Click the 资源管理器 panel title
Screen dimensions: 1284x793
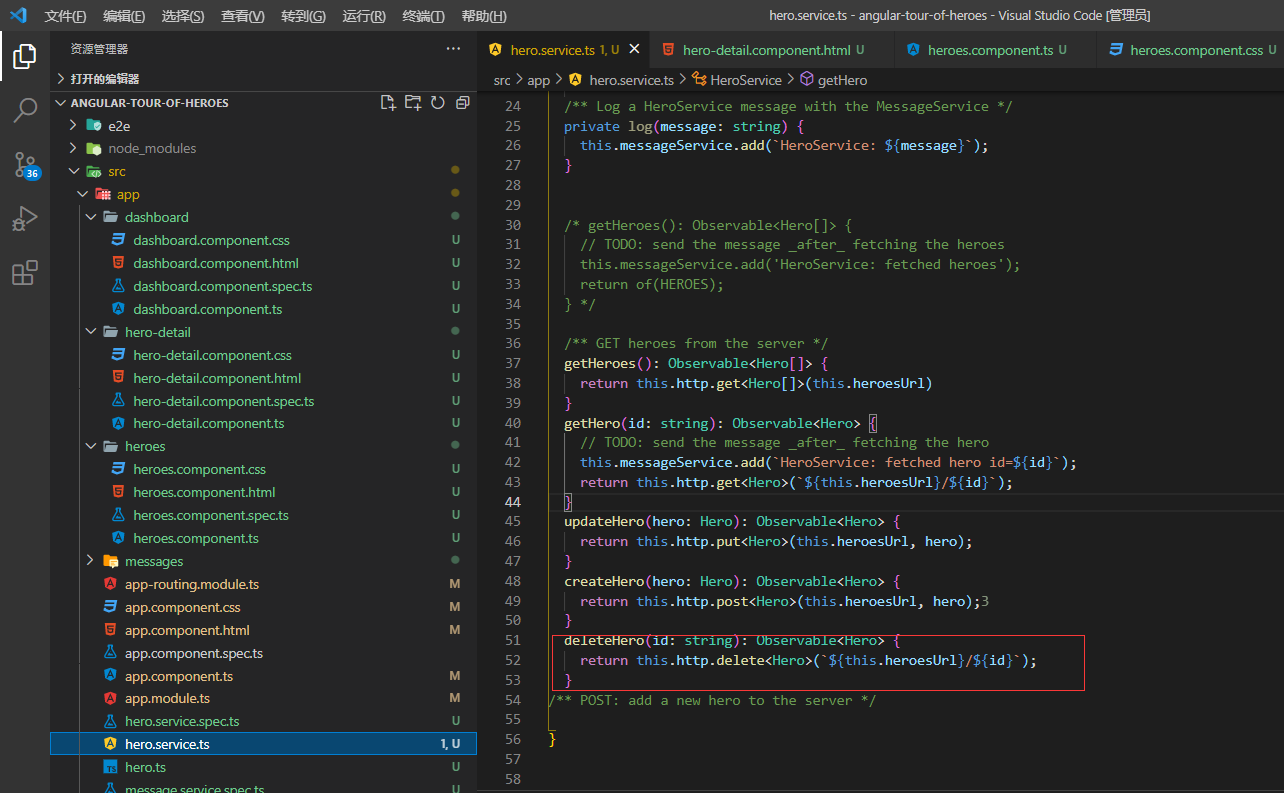(99, 49)
